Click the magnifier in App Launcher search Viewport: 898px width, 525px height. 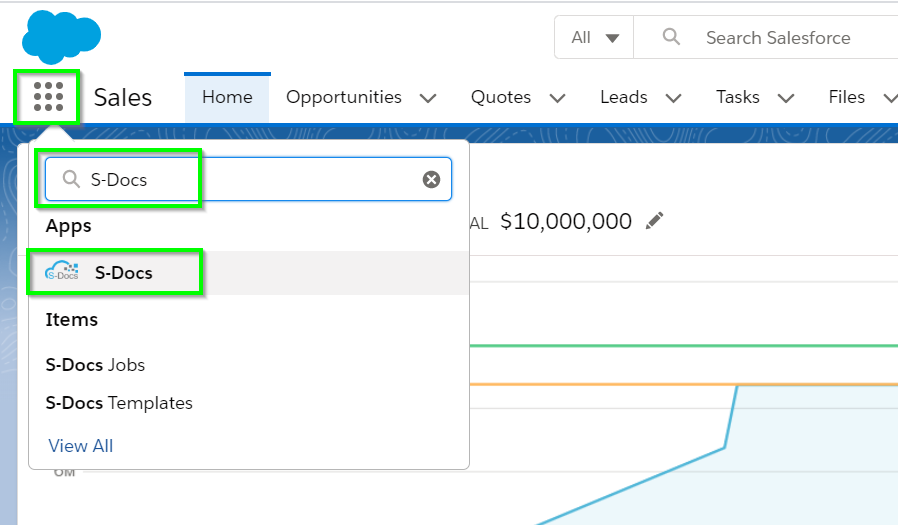click(71, 179)
